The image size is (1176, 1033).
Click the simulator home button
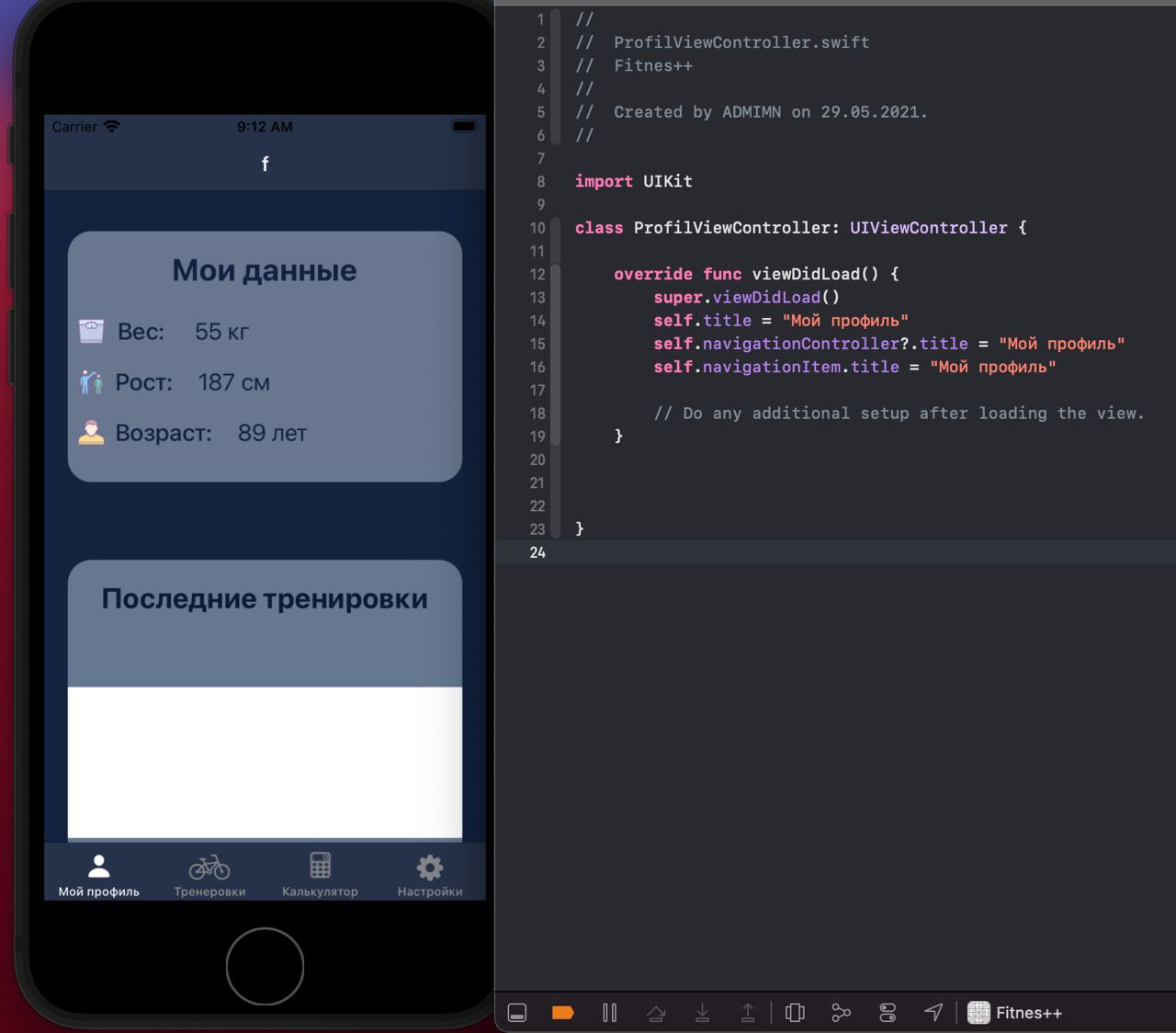click(265, 966)
